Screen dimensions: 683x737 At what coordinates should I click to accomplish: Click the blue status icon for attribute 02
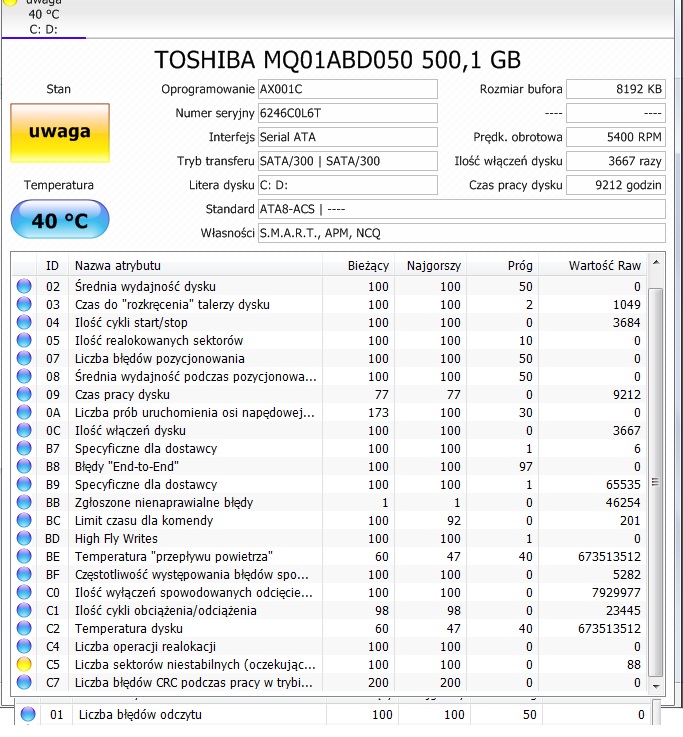click(x=24, y=286)
